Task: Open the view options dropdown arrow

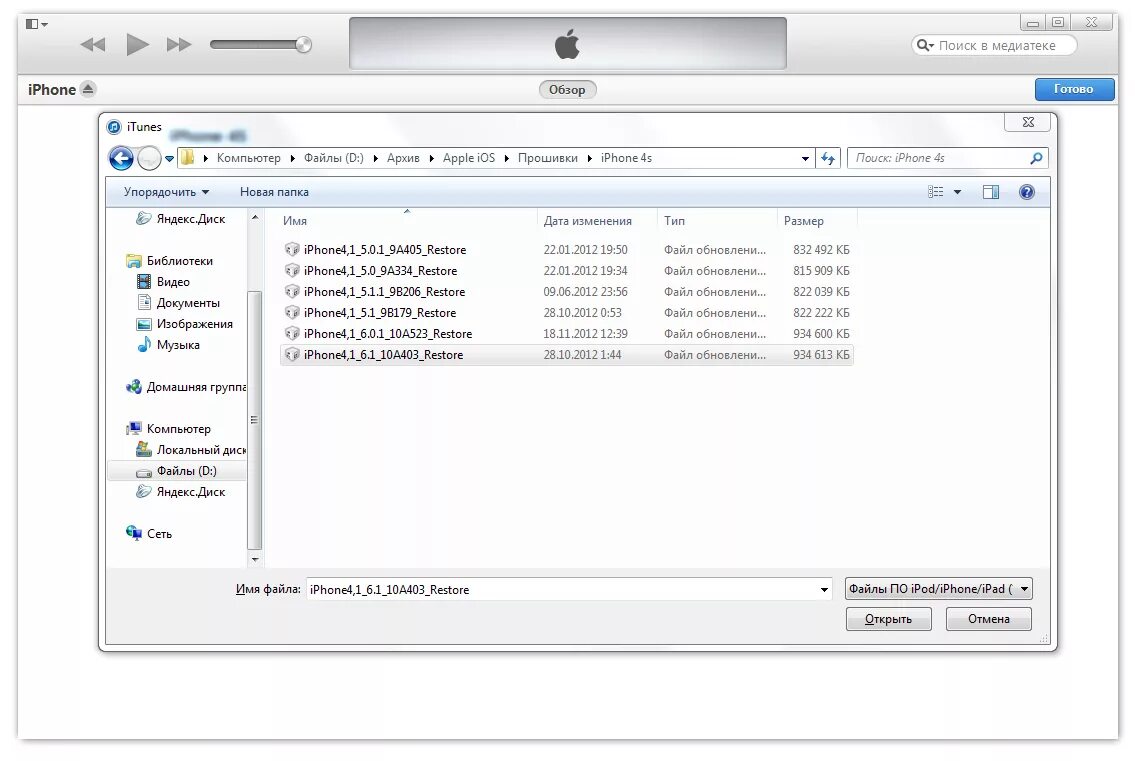Action: pyautogui.click(x=957, y=192)
